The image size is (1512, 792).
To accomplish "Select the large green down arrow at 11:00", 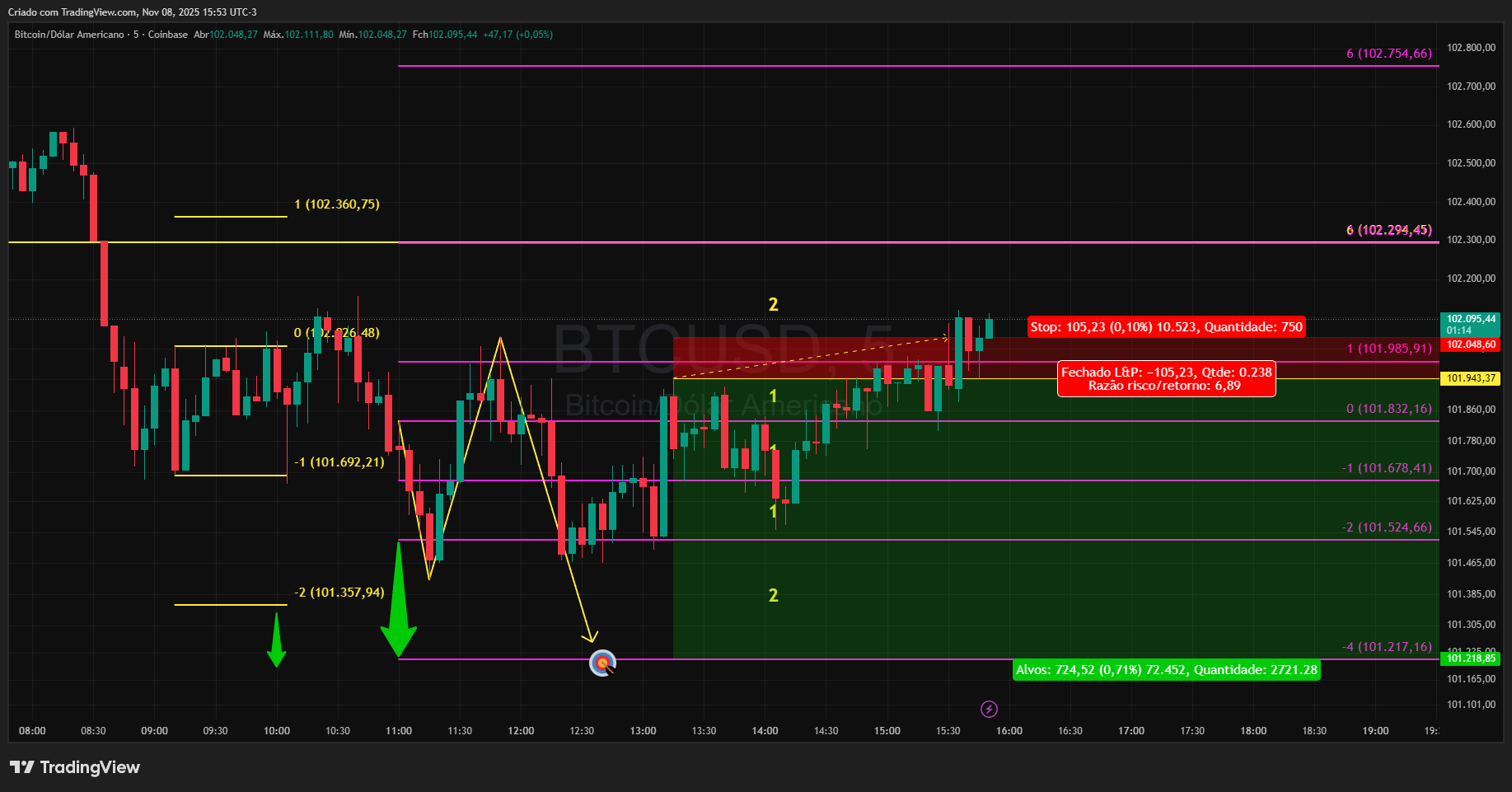I will click(399, 601).
